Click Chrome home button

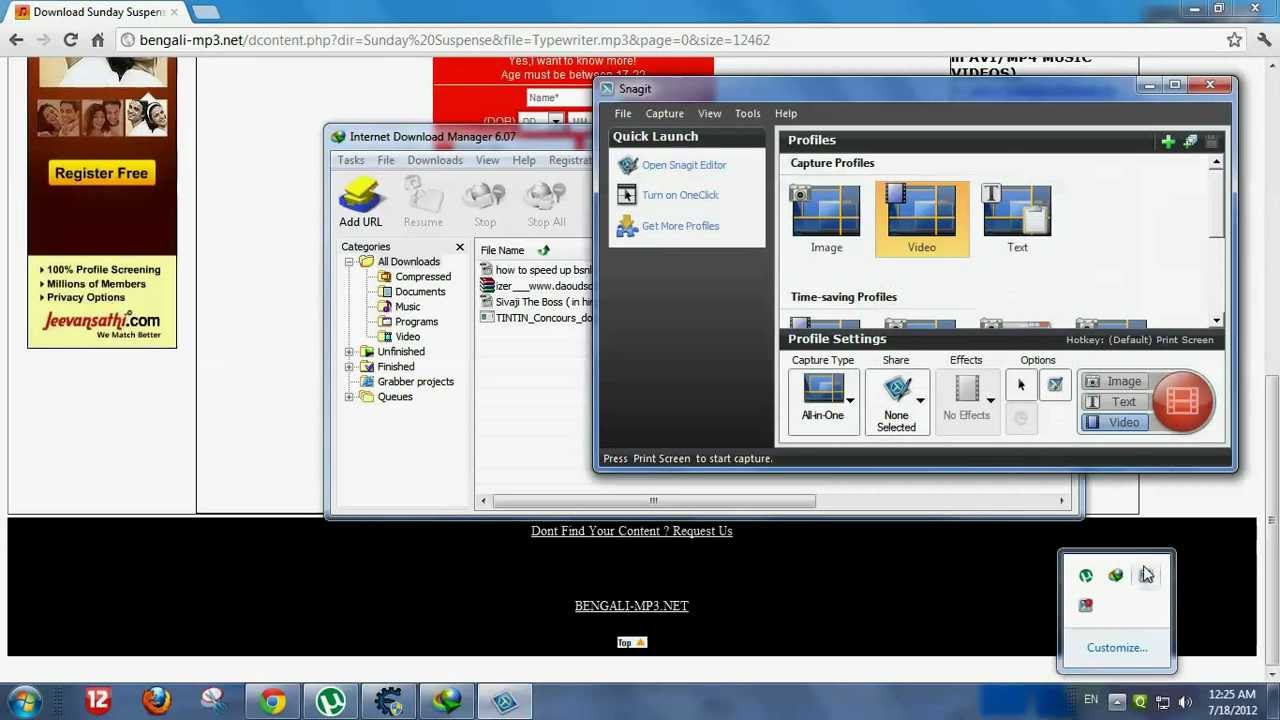click(x=98, y=40)
